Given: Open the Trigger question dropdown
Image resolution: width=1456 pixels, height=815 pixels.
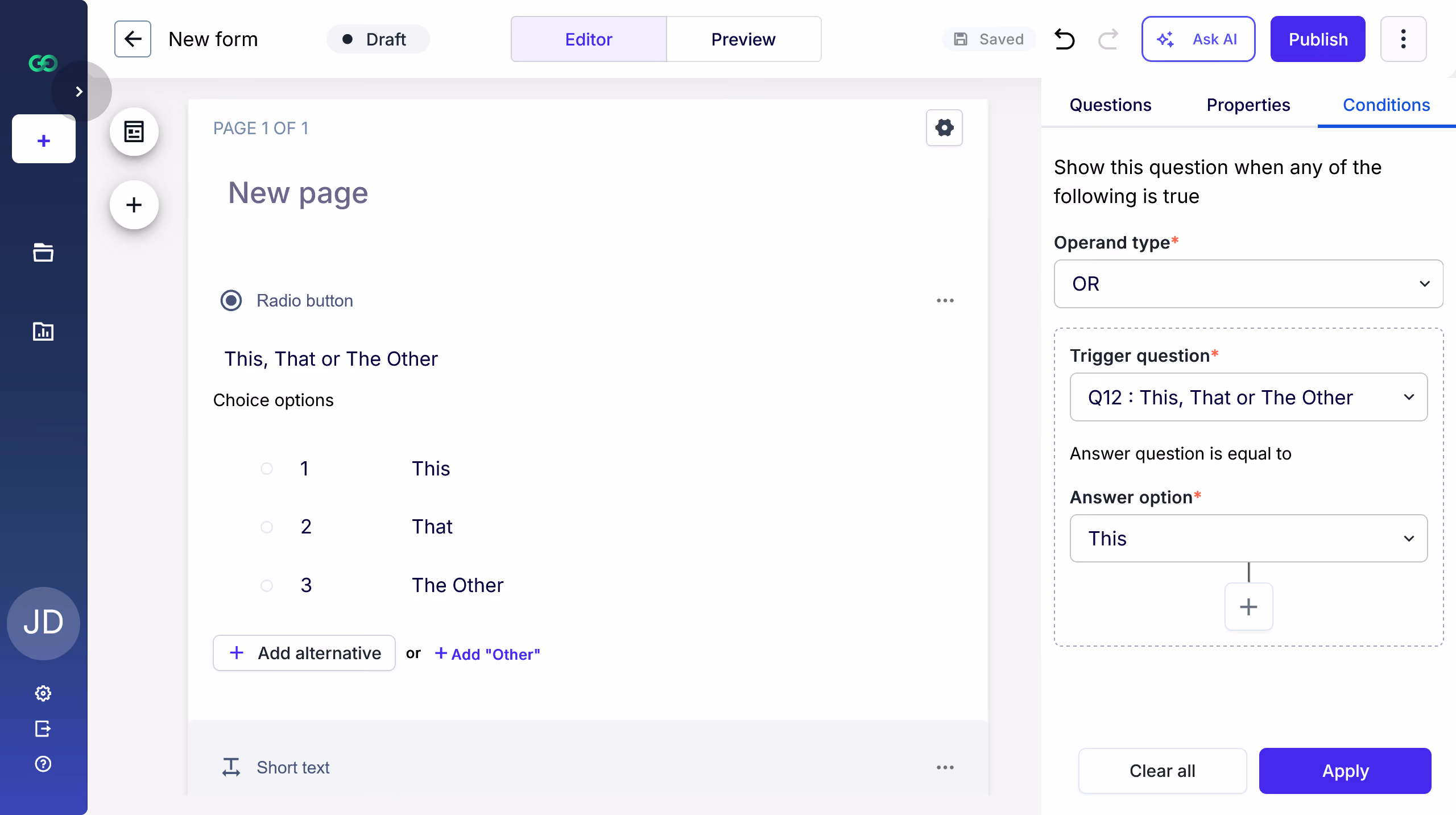Looking at the screenshot, I should tap(1248, 397).
